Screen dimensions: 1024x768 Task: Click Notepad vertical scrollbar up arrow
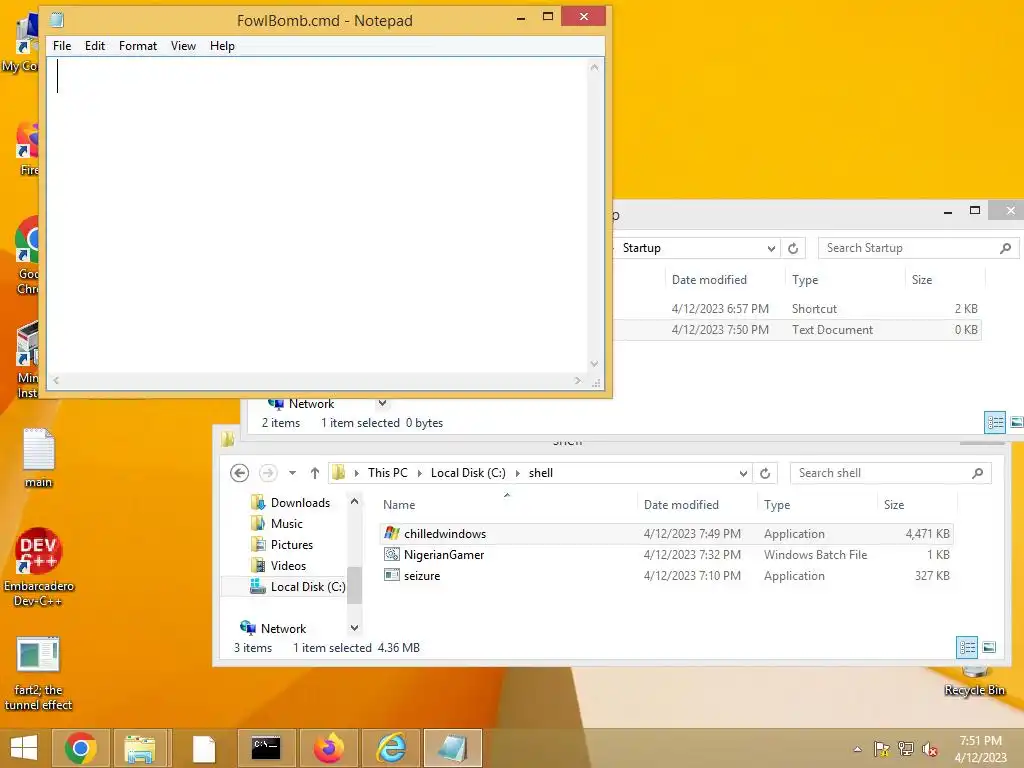pos(594,67)
